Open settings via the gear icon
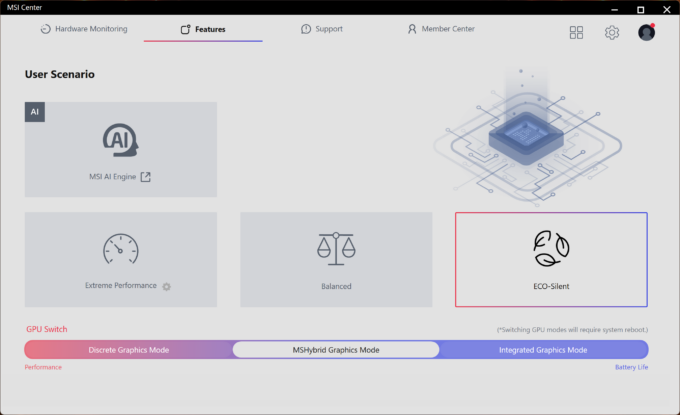The image size is (680, 415). [x=611, y=33]
